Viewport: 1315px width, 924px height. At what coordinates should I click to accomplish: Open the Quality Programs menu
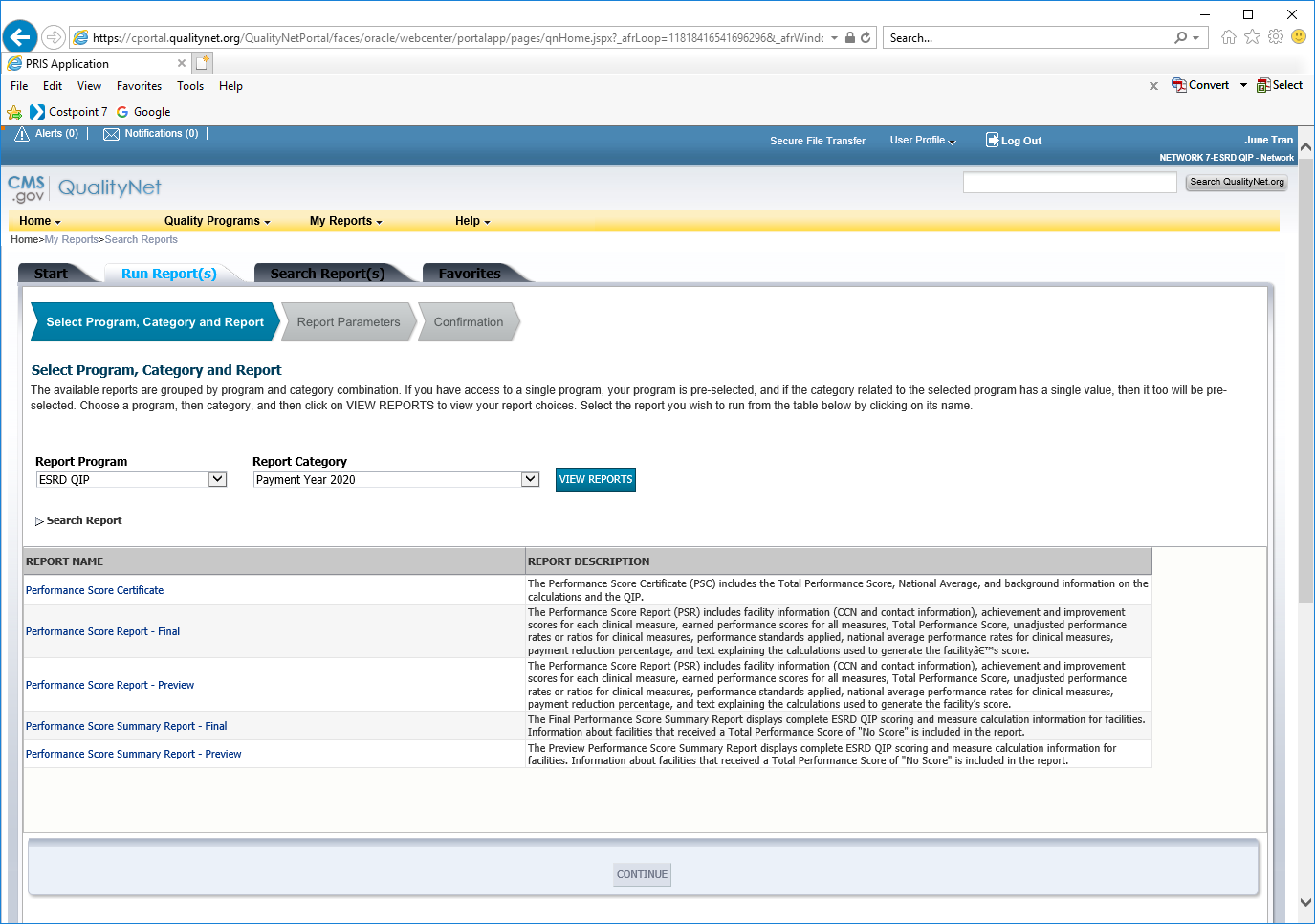coord(216,221)
